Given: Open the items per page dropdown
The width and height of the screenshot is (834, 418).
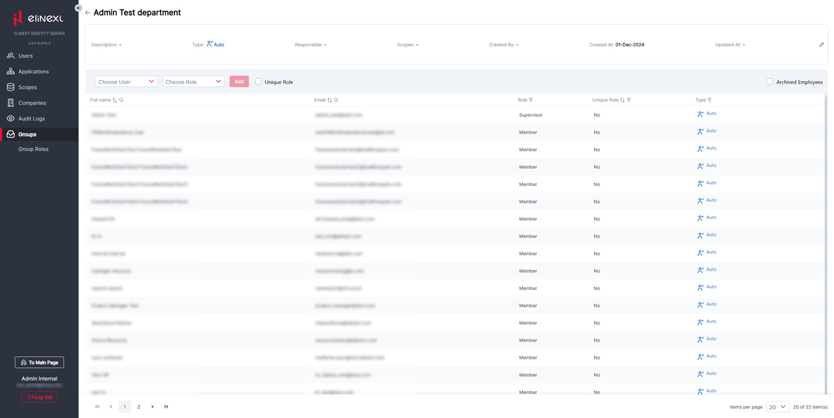Looking at the screenshot, I should (777, 407).
